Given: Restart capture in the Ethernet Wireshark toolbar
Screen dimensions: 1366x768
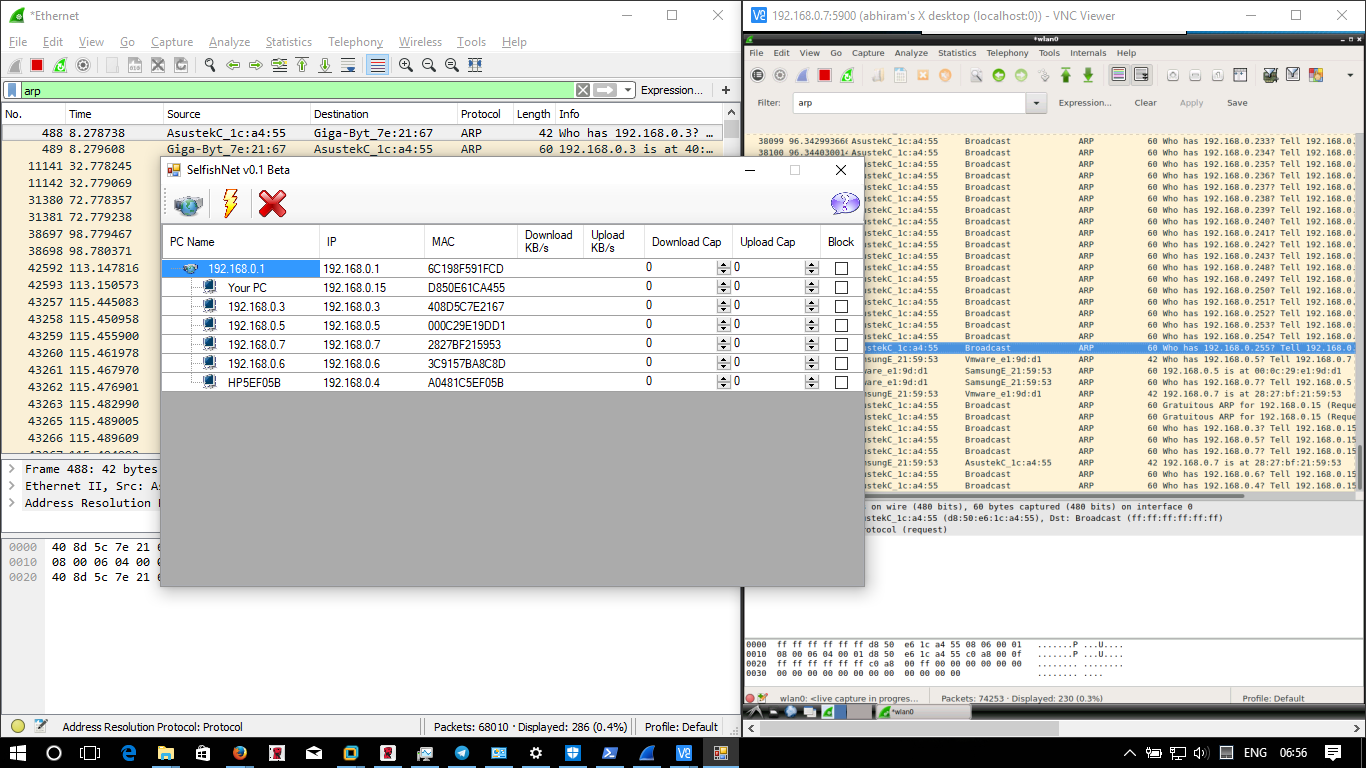Looking at the screenshot, I should click(60, 65).
